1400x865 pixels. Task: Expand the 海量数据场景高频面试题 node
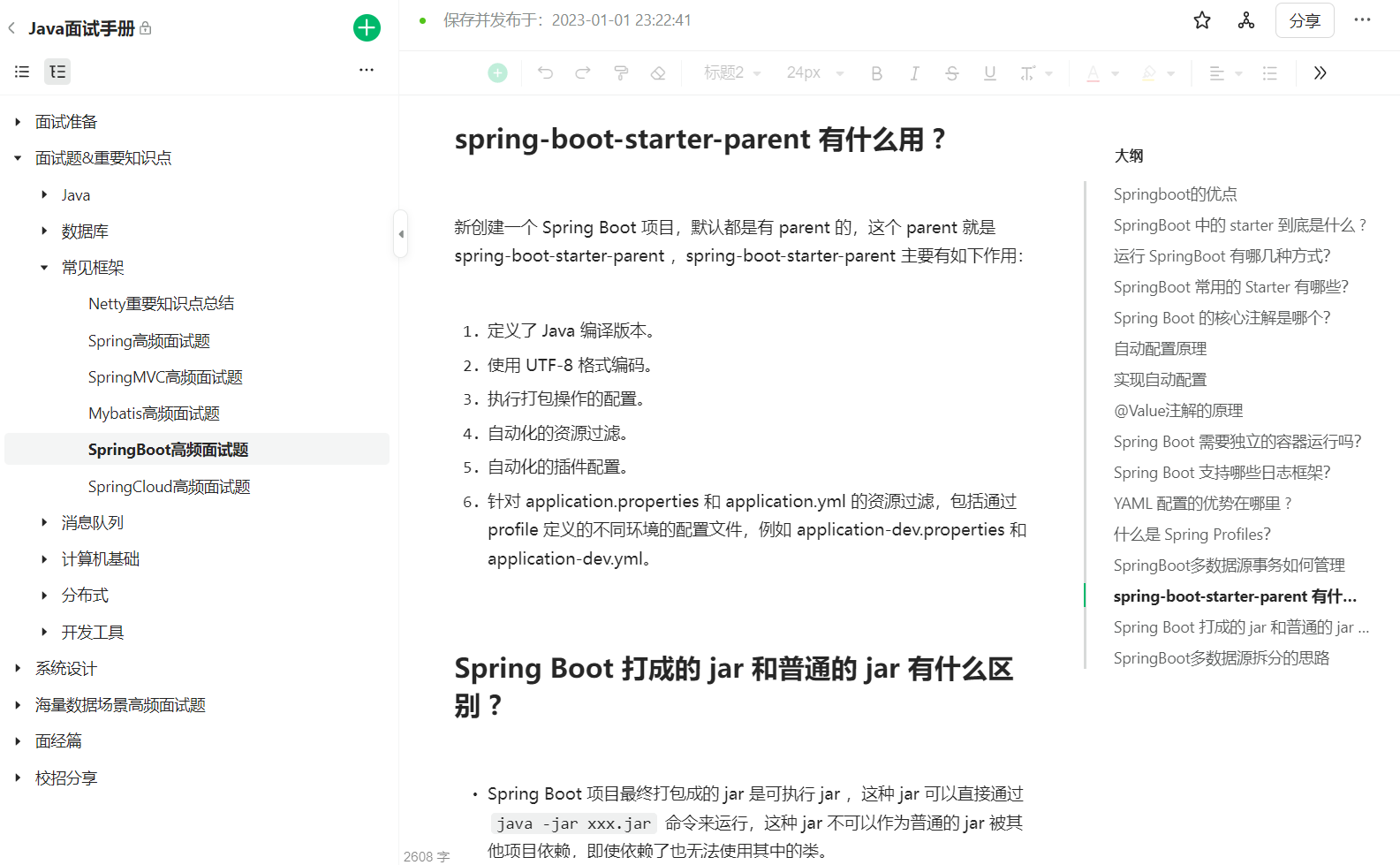point(18,705)
